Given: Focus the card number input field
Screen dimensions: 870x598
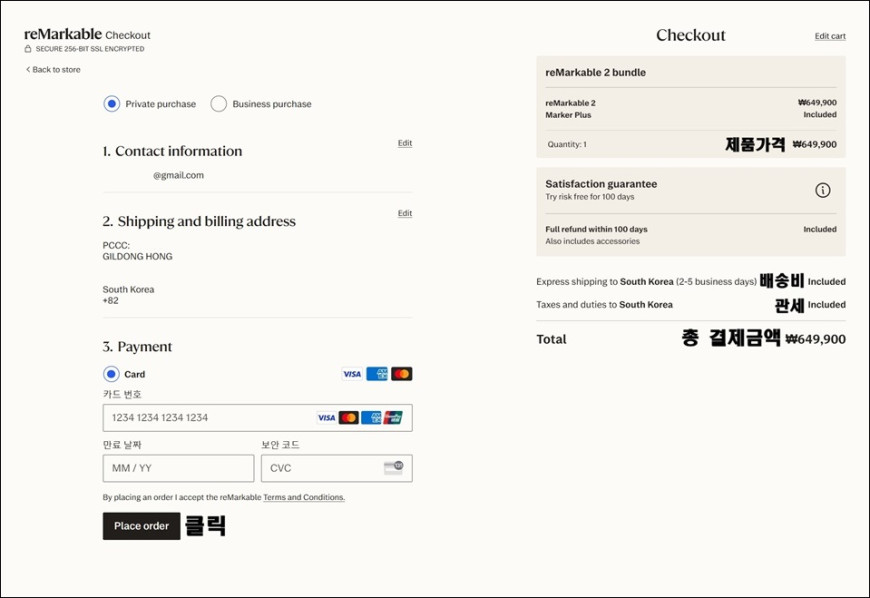Looking at the screenshot, I should click(257, 418).
